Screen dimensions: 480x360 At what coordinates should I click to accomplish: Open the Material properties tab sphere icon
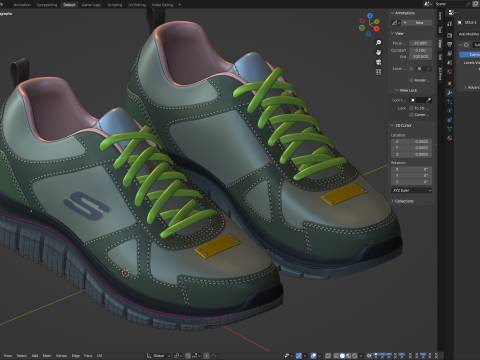449,138
